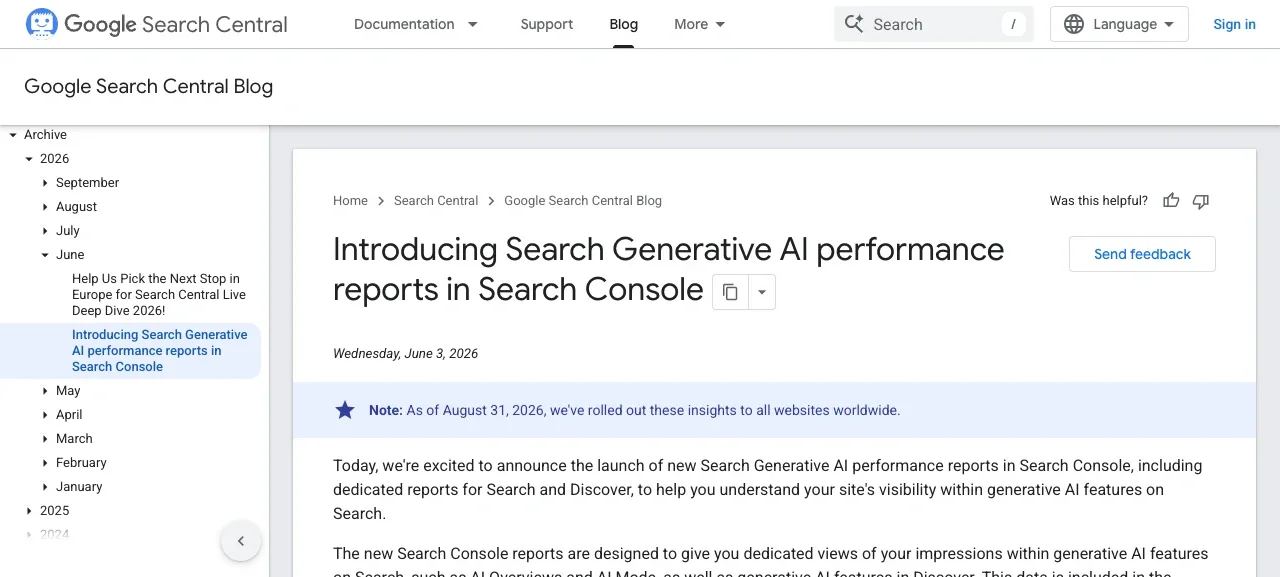Open Google Search Central Blog breadcrumb link

(x=583, y=201)
